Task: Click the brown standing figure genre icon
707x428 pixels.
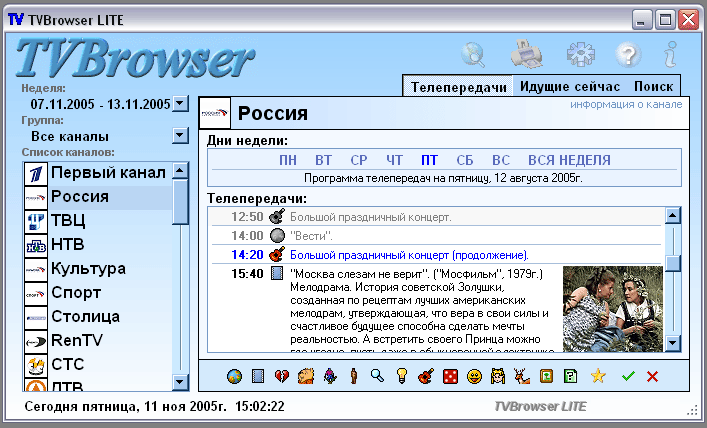Action: click(354, 376)
